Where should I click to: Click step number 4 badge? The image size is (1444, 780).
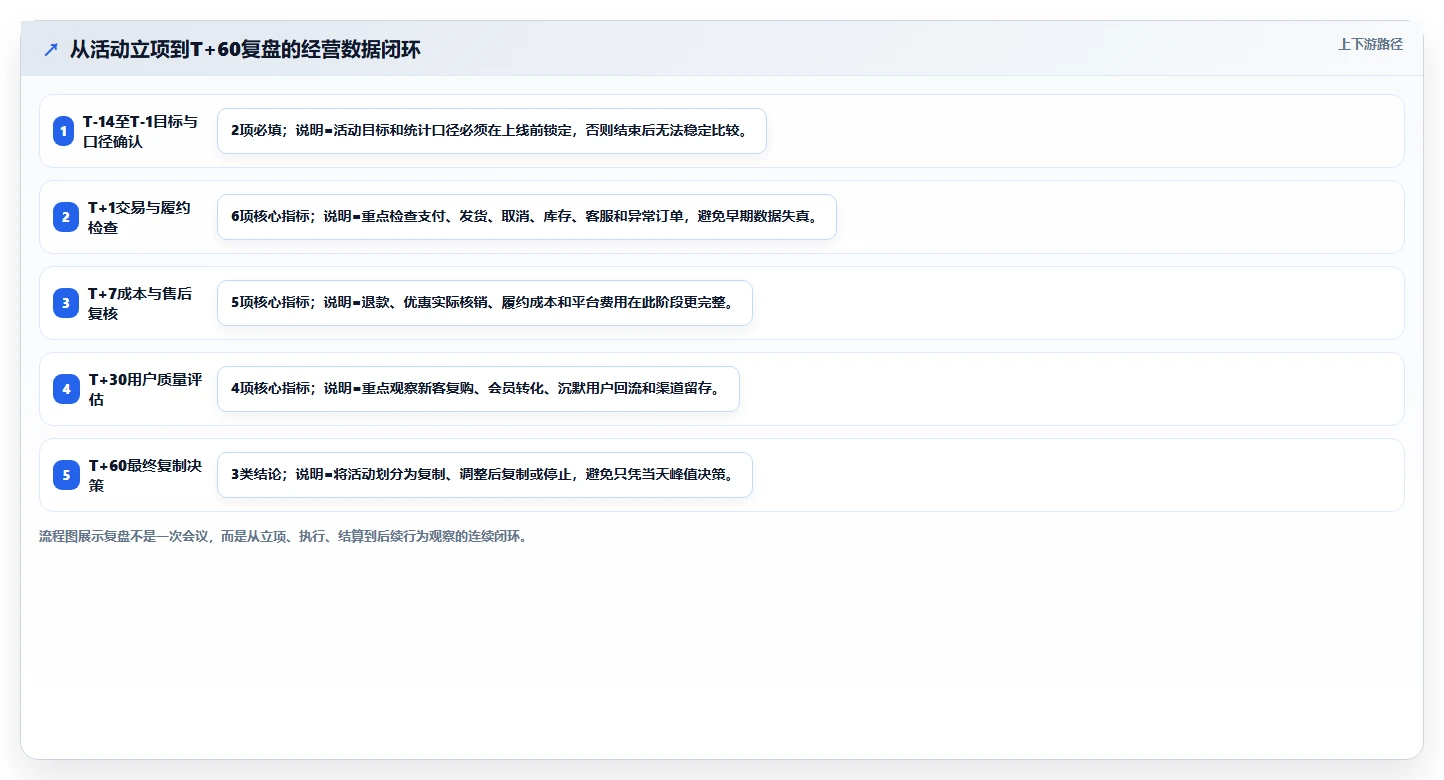(66, 389)
